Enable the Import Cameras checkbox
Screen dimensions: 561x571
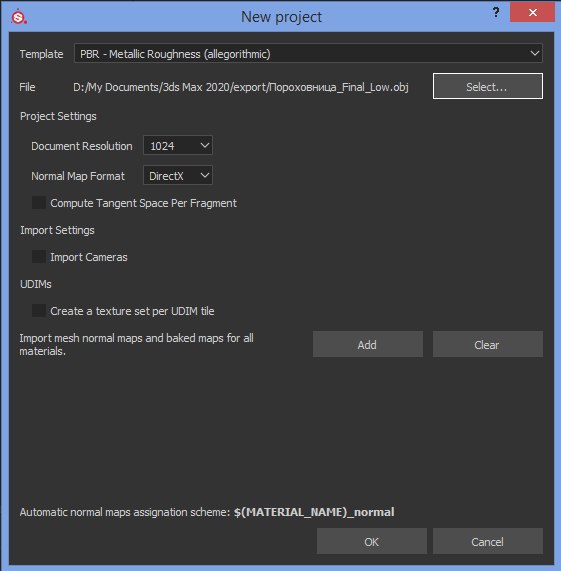(x=39, y=257)
